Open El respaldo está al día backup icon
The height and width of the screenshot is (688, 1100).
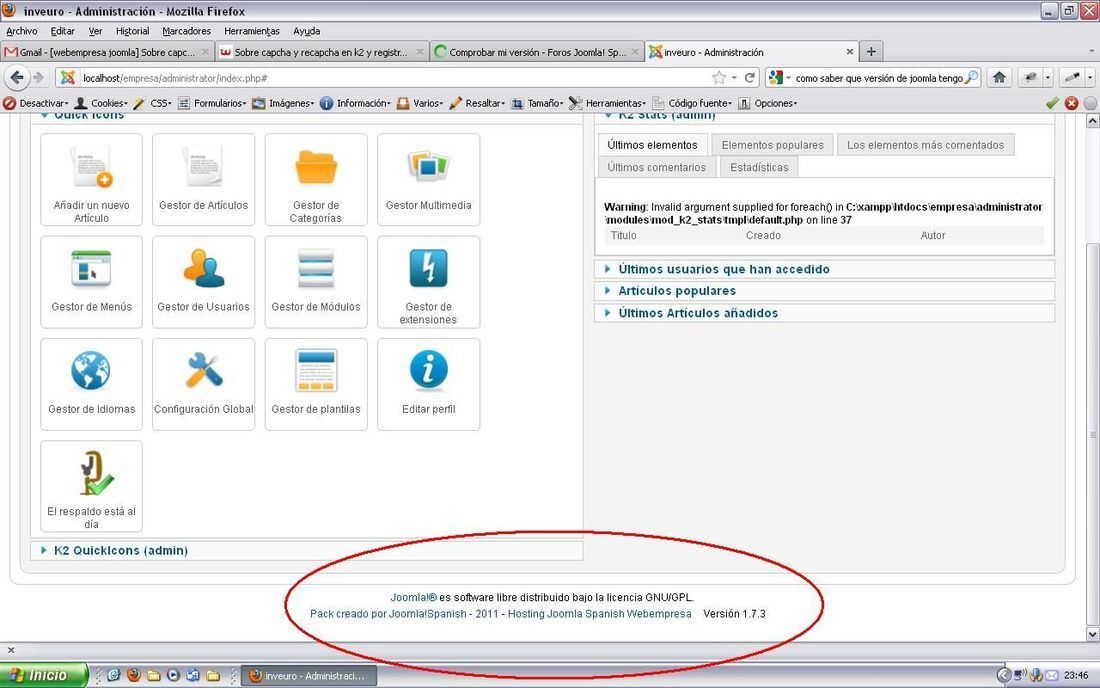(x=91, y=486)
